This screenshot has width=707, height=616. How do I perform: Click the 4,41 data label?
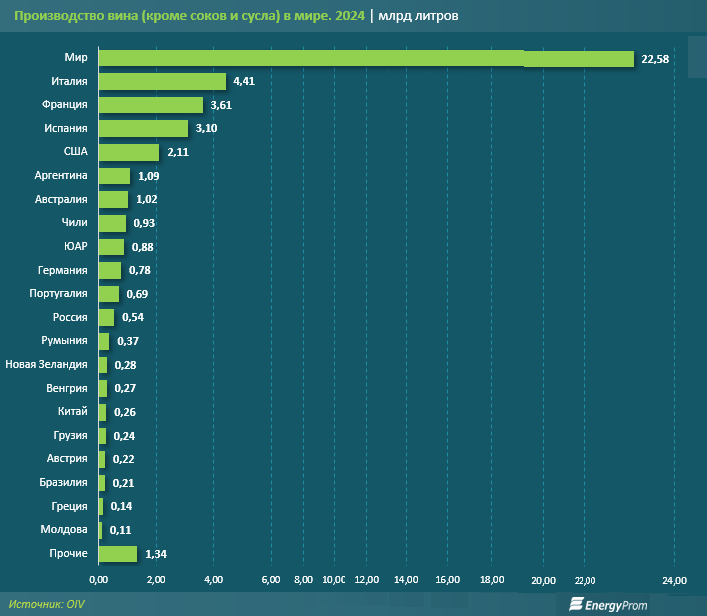[x=244, y=82]
